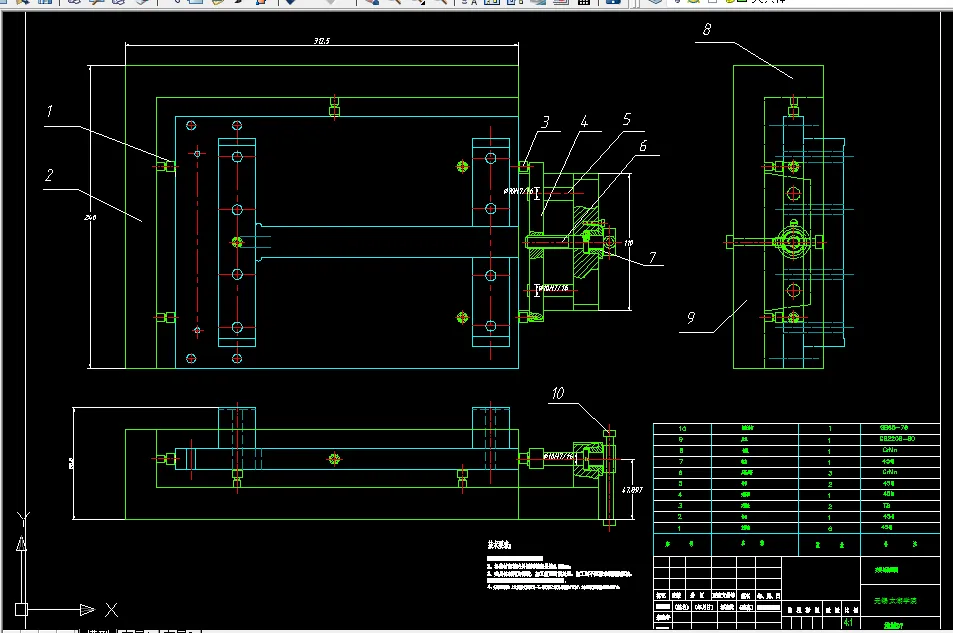Viewport: 953px width, 633px height.
Task: Select the 4:1 scale value in title block
Action: click(848, 623)
